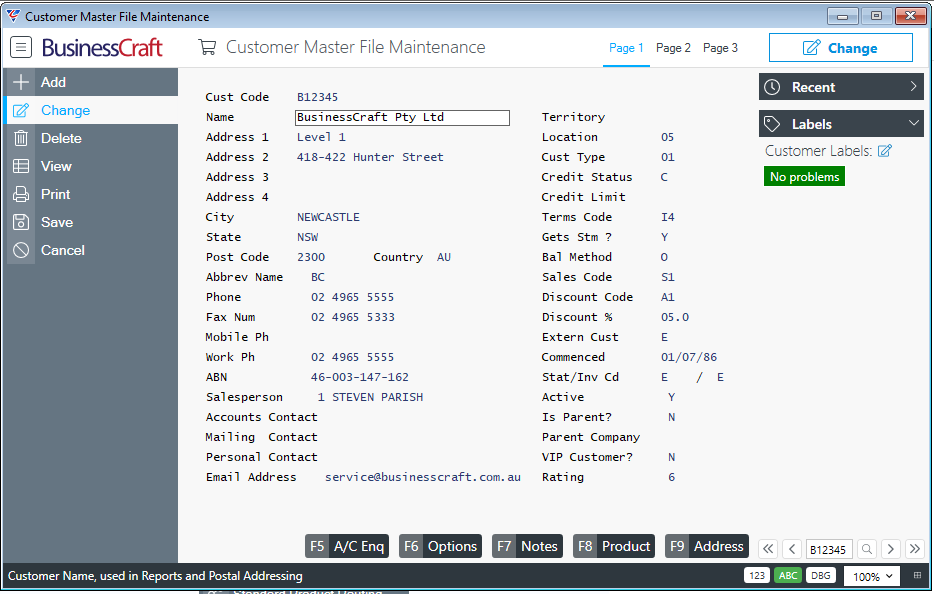934x594 pixels.
Task: Click the Fax Num value 02 4965 5333
Action: pos(353,317)
